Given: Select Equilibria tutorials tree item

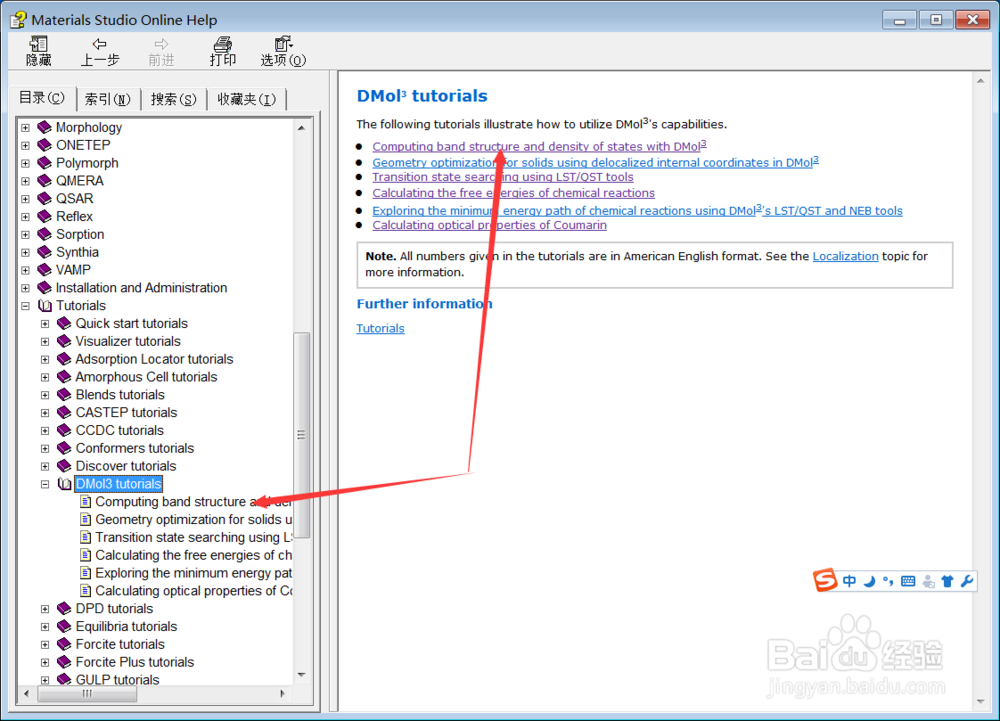Looking at the screenshot, I should point(126,627).
